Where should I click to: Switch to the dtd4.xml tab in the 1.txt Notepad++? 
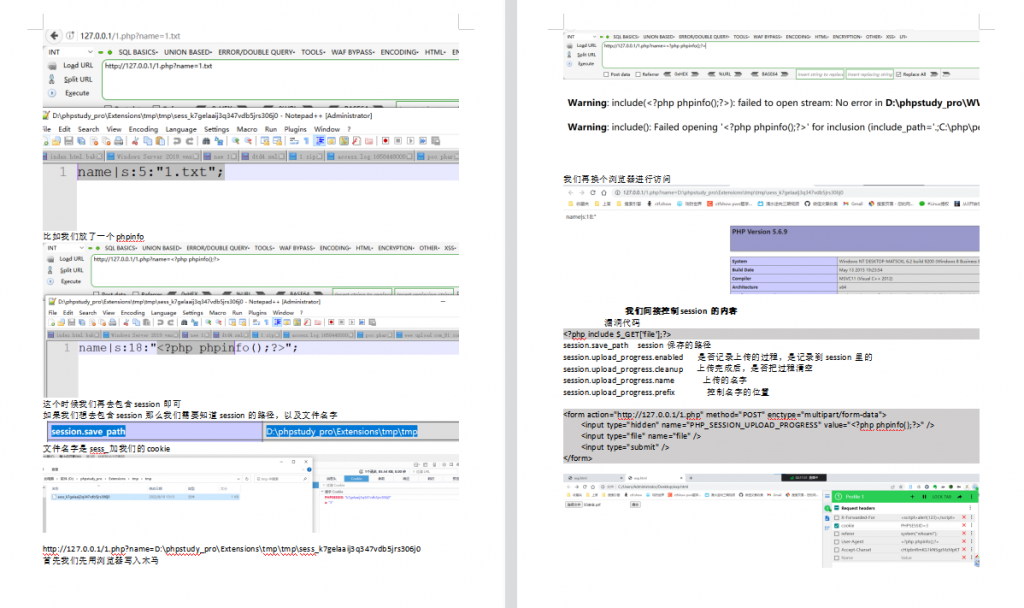point(264,157)
